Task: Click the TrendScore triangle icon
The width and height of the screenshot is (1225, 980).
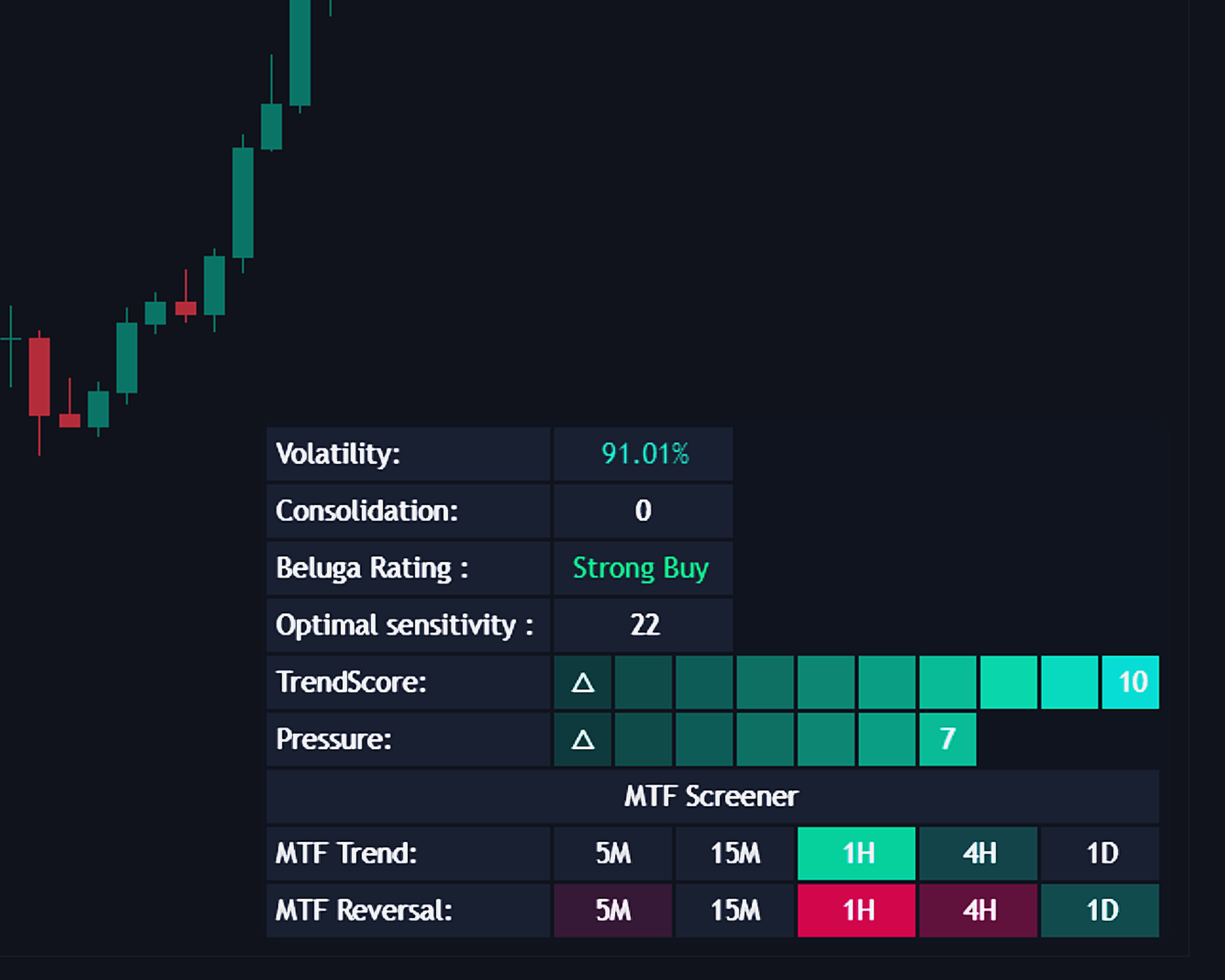Action: click(582, 682)
